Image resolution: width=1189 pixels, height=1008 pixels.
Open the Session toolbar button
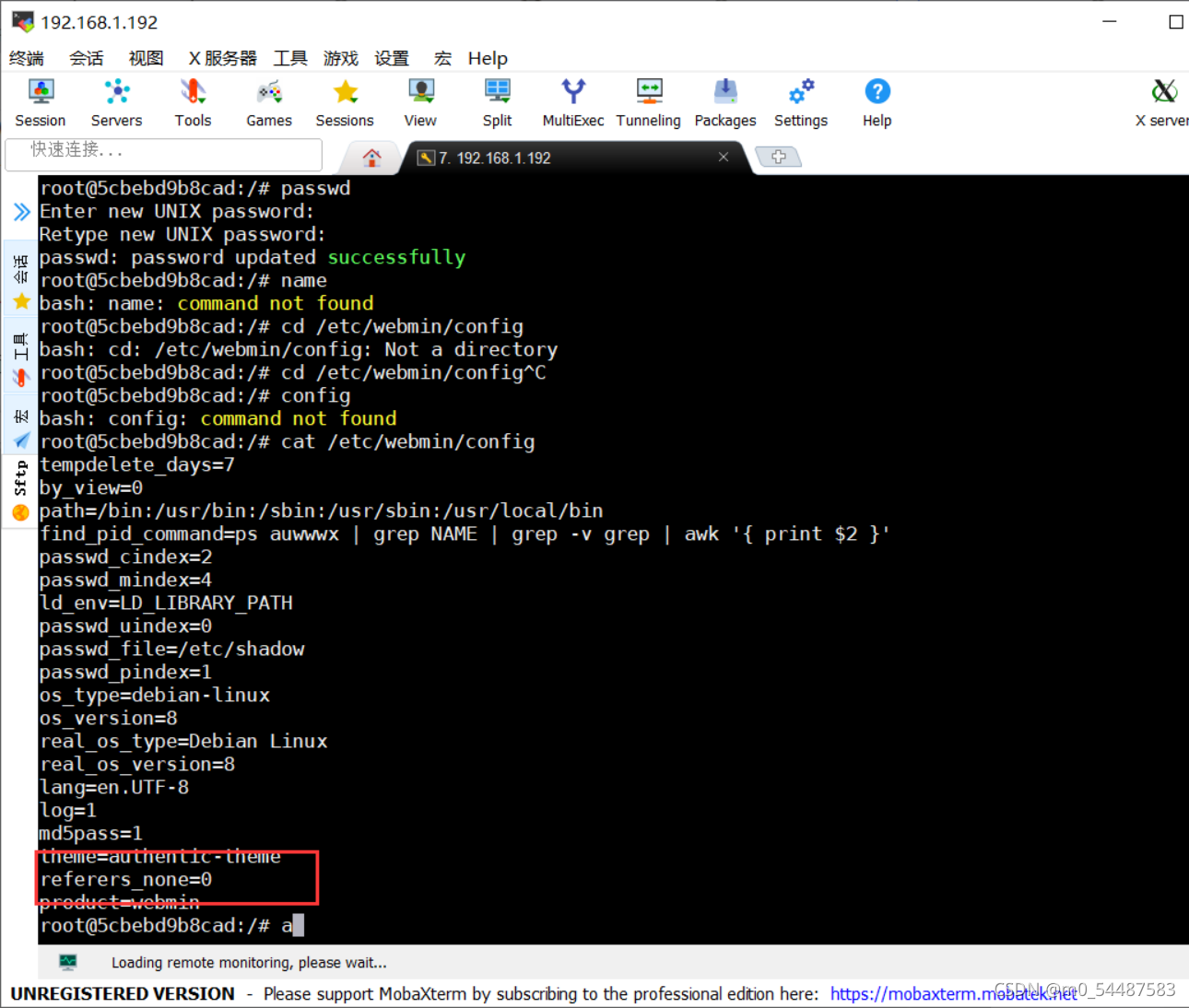click(41, 102)
